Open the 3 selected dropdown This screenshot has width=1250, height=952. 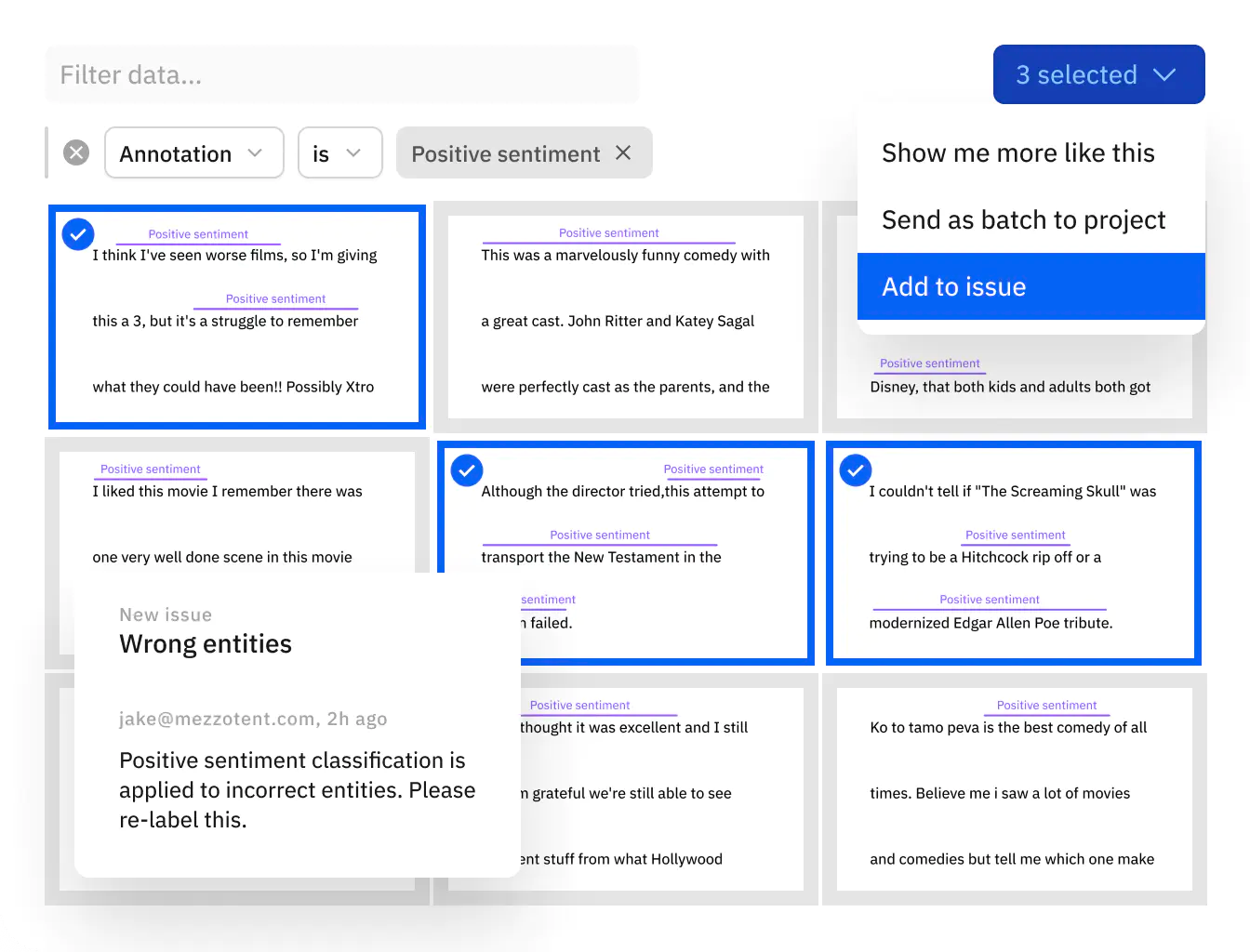pyautogui.click(x=1098, y=74)
